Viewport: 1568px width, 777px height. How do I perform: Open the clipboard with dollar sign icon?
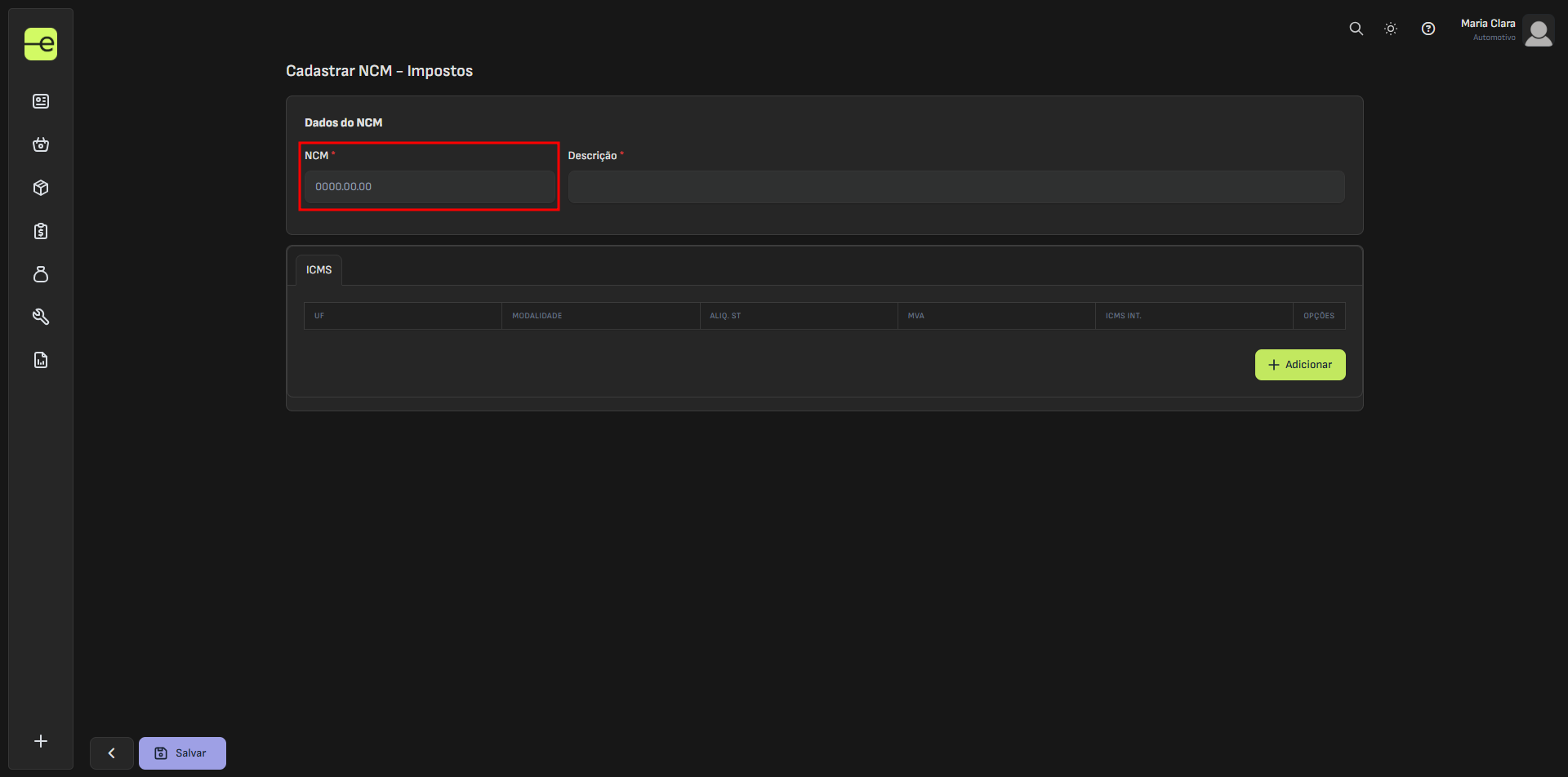coord(41,231)
